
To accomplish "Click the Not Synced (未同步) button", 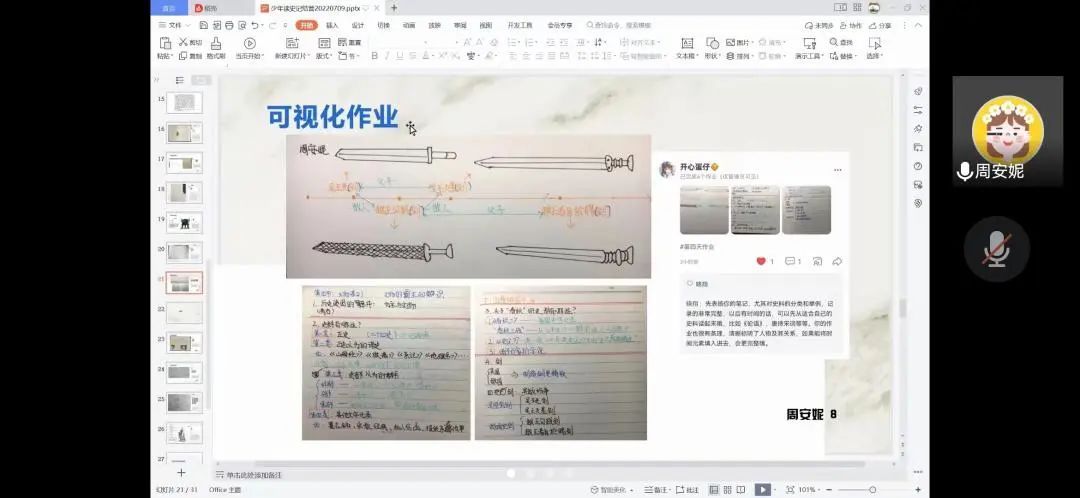I will click(819, 25).
